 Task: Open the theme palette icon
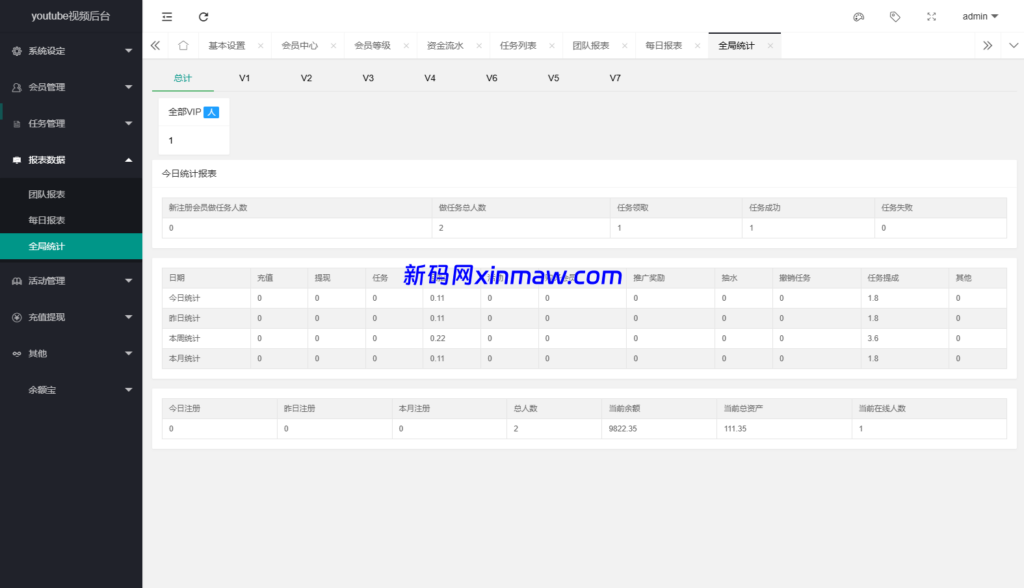(859, 16)
